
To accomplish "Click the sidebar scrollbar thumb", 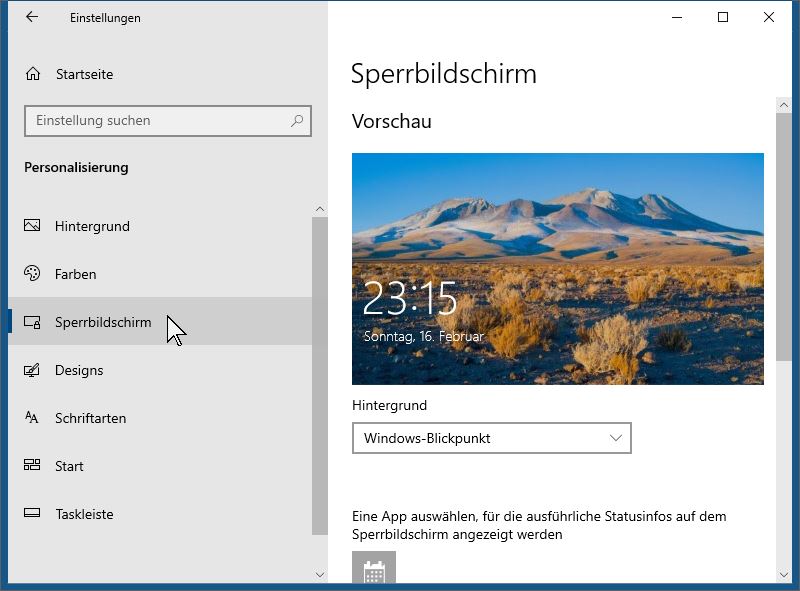I will point(320,376).
